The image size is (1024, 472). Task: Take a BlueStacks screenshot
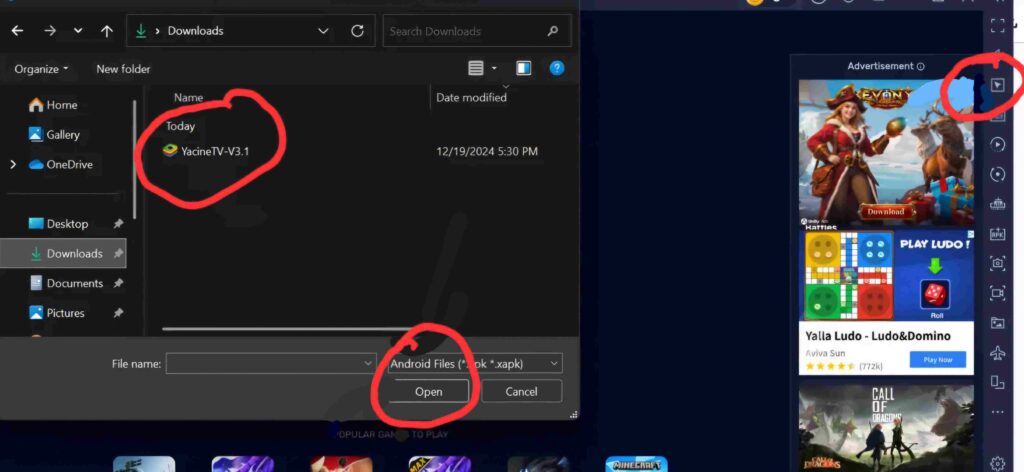point(997,263)
